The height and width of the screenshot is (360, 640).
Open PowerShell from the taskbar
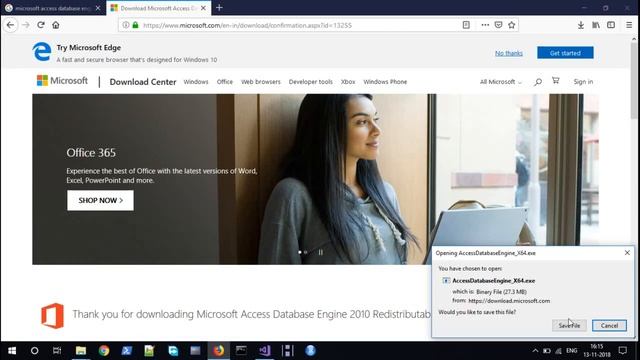coord(127,351)
